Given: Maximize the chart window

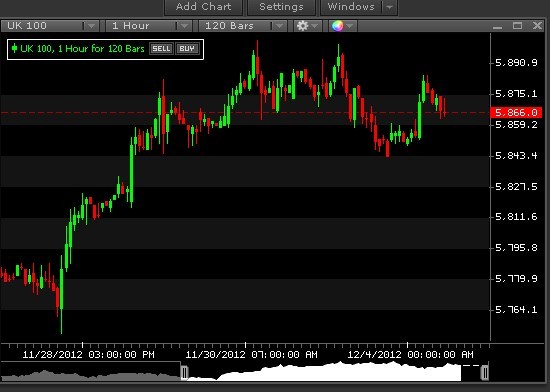Looking at the screenshot, I should point(517,26).
